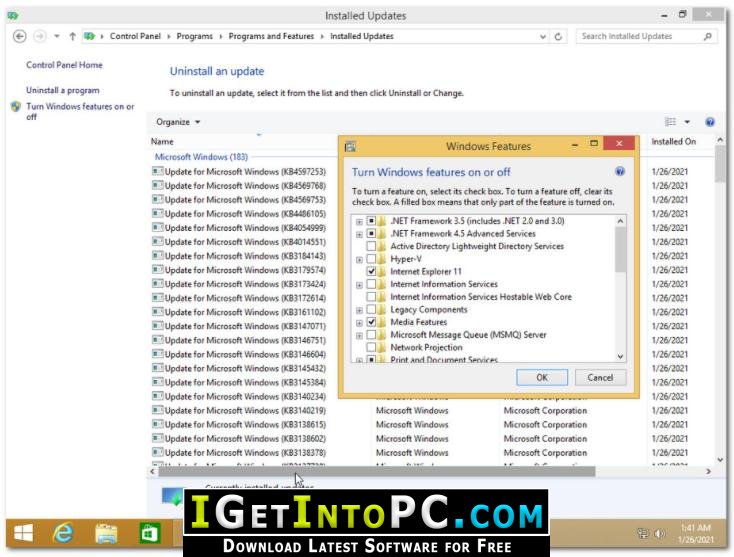Click the search magnifier icon

(x=707, y=36)
